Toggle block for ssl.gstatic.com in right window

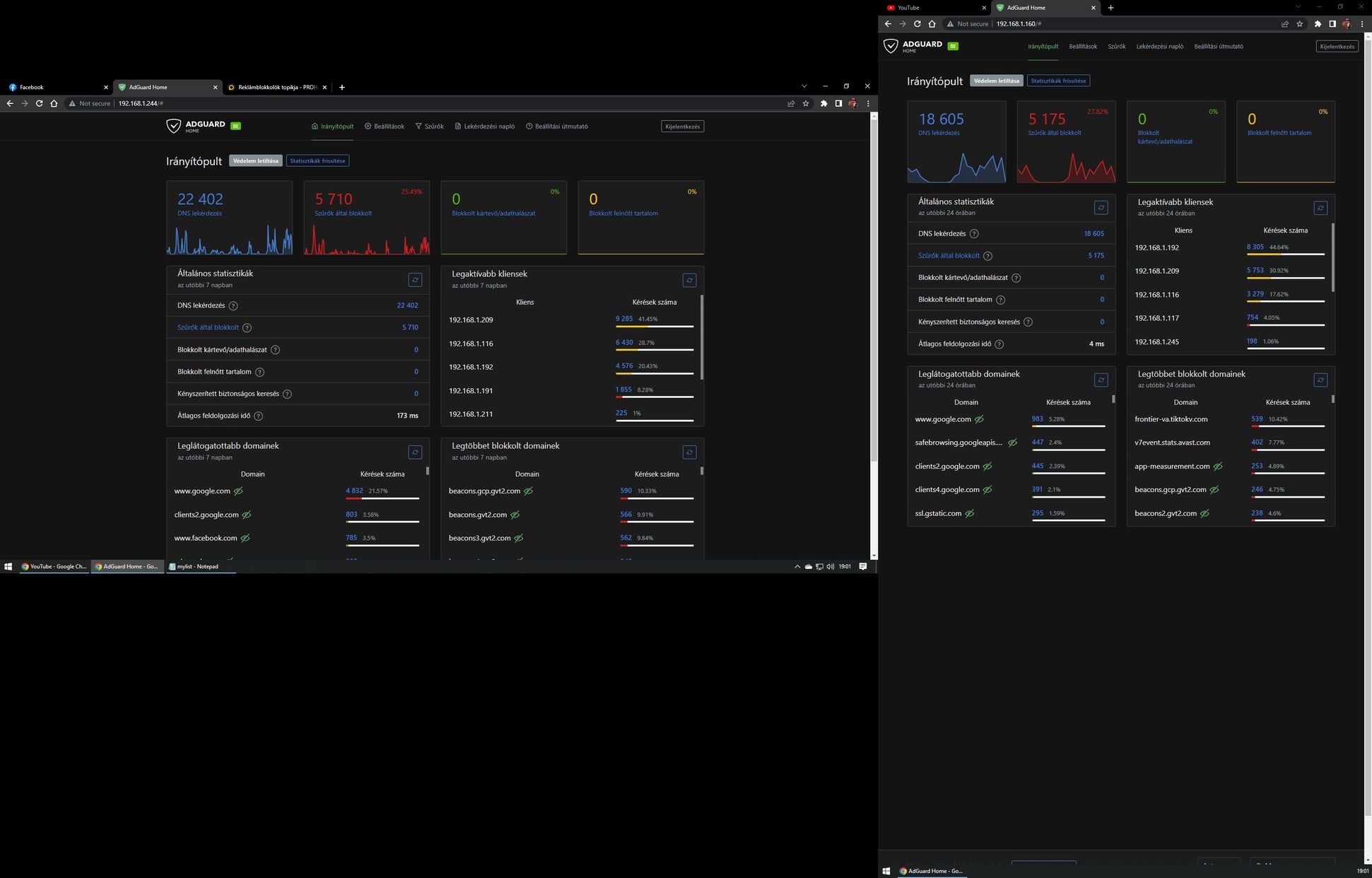click(x=970, y=513)
